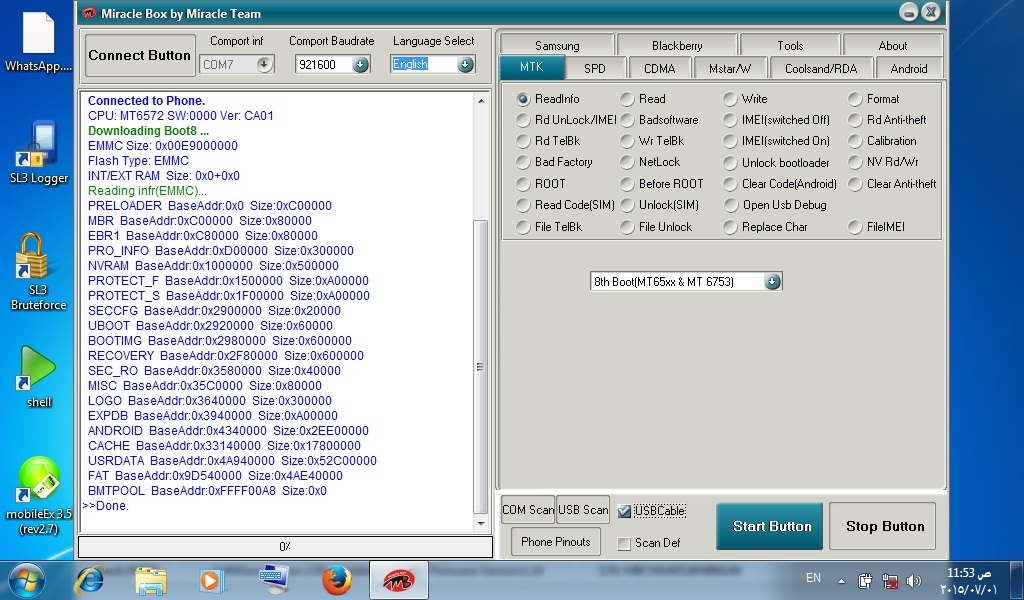Select the MTK tab

pos(532,67)
